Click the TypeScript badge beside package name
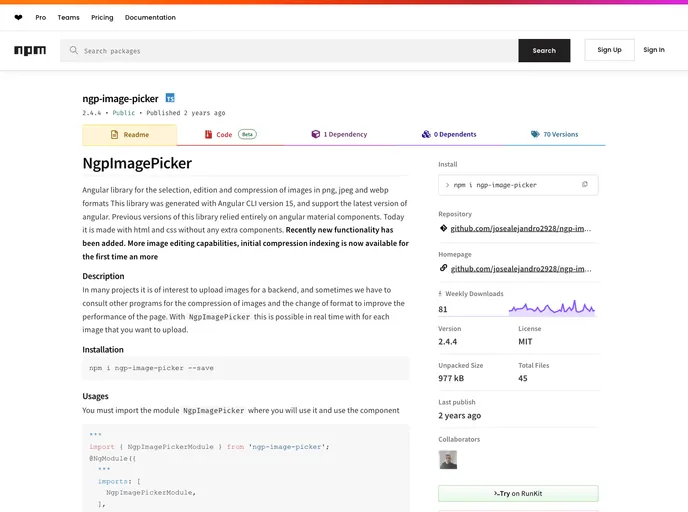 tap(170, 98)
